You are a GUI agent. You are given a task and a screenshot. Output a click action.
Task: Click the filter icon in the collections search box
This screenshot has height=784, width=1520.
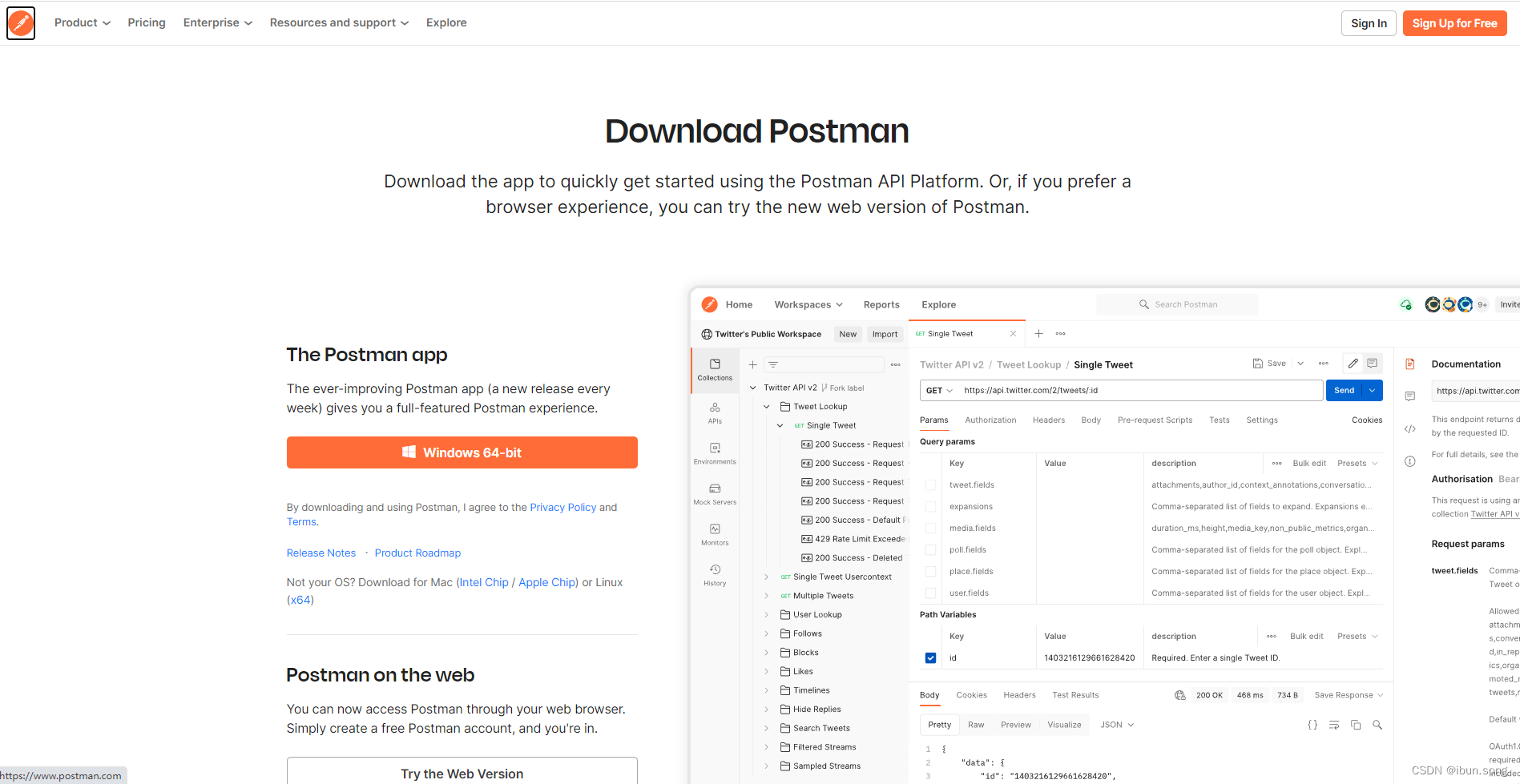(x=773, y=365)
